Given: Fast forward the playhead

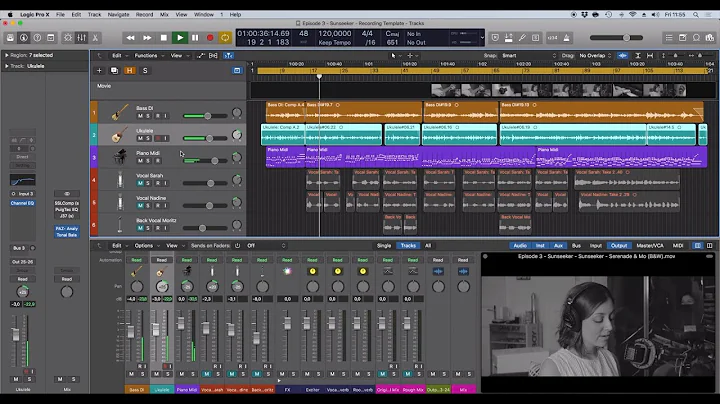Looking at the screenshot, I should click(147, 38).
